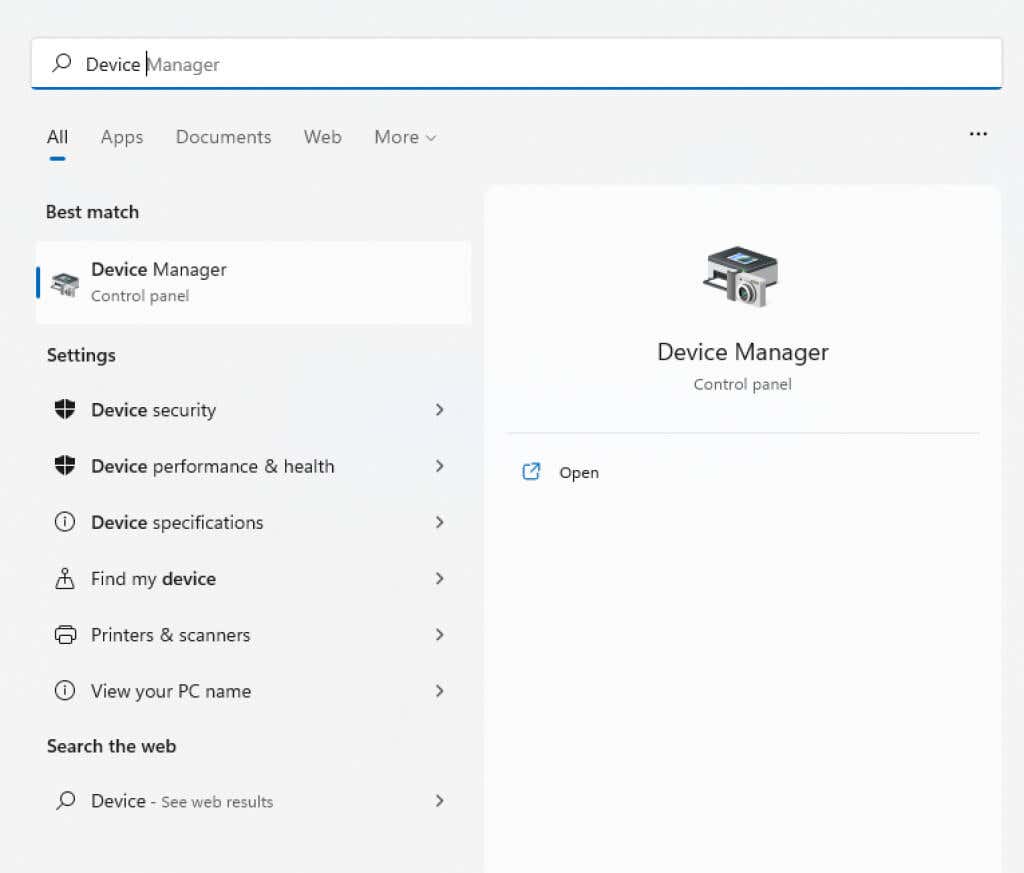Click the Open external-link icon

[x=531, y=471]
